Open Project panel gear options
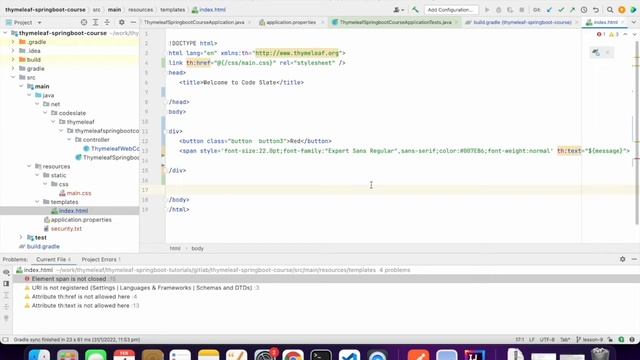This screenshot has height=360, width=640. [122, 22]
